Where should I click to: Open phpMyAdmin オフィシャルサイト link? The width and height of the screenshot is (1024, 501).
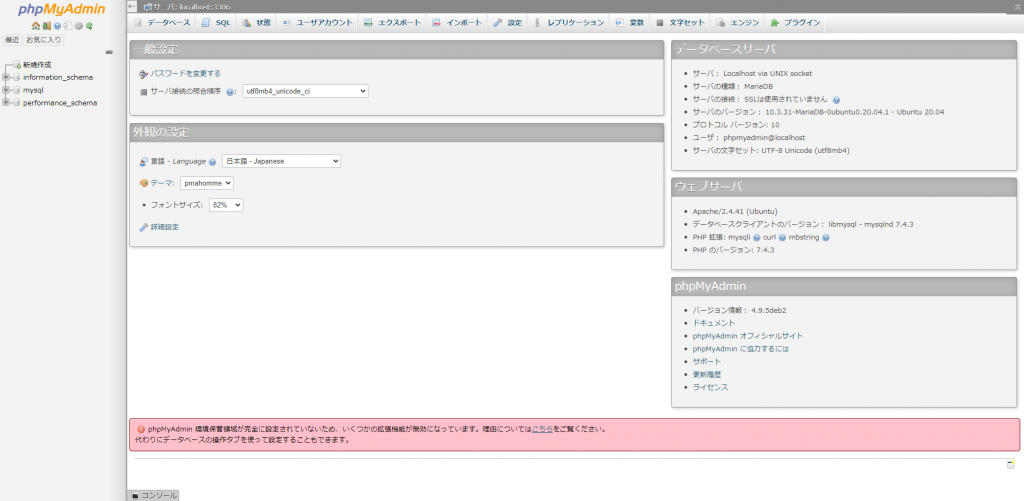tap(748, 336)
